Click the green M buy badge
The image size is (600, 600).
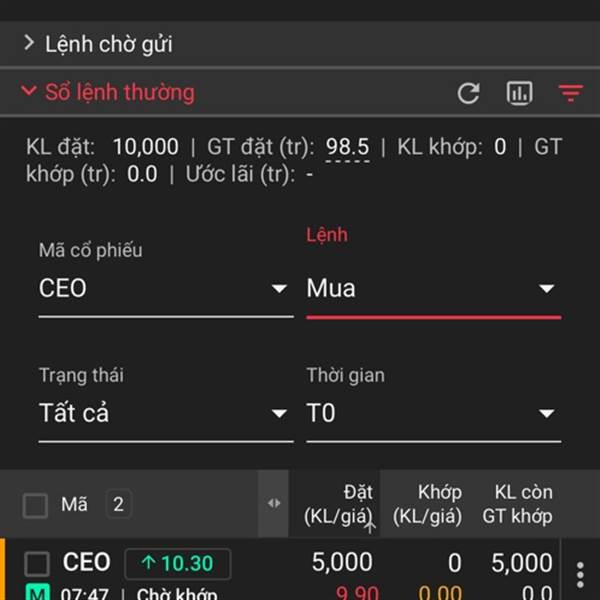coord(38,592)
